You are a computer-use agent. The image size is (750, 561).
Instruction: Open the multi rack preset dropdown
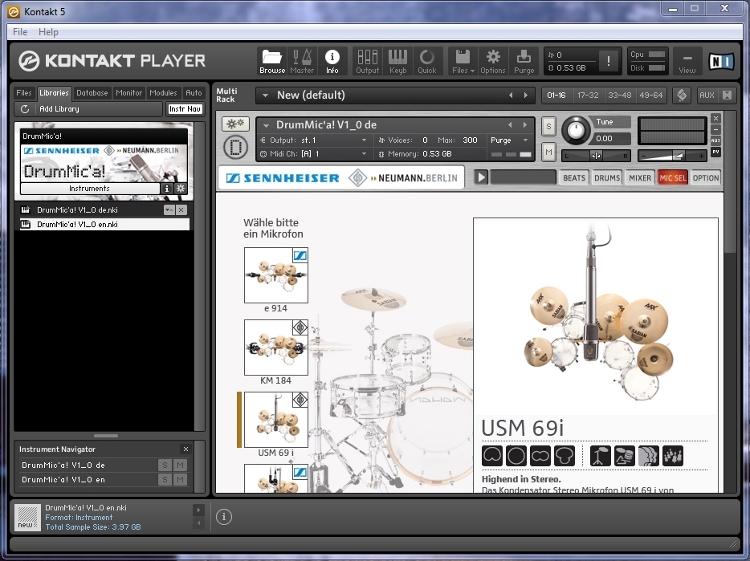(x=265, y=95)
